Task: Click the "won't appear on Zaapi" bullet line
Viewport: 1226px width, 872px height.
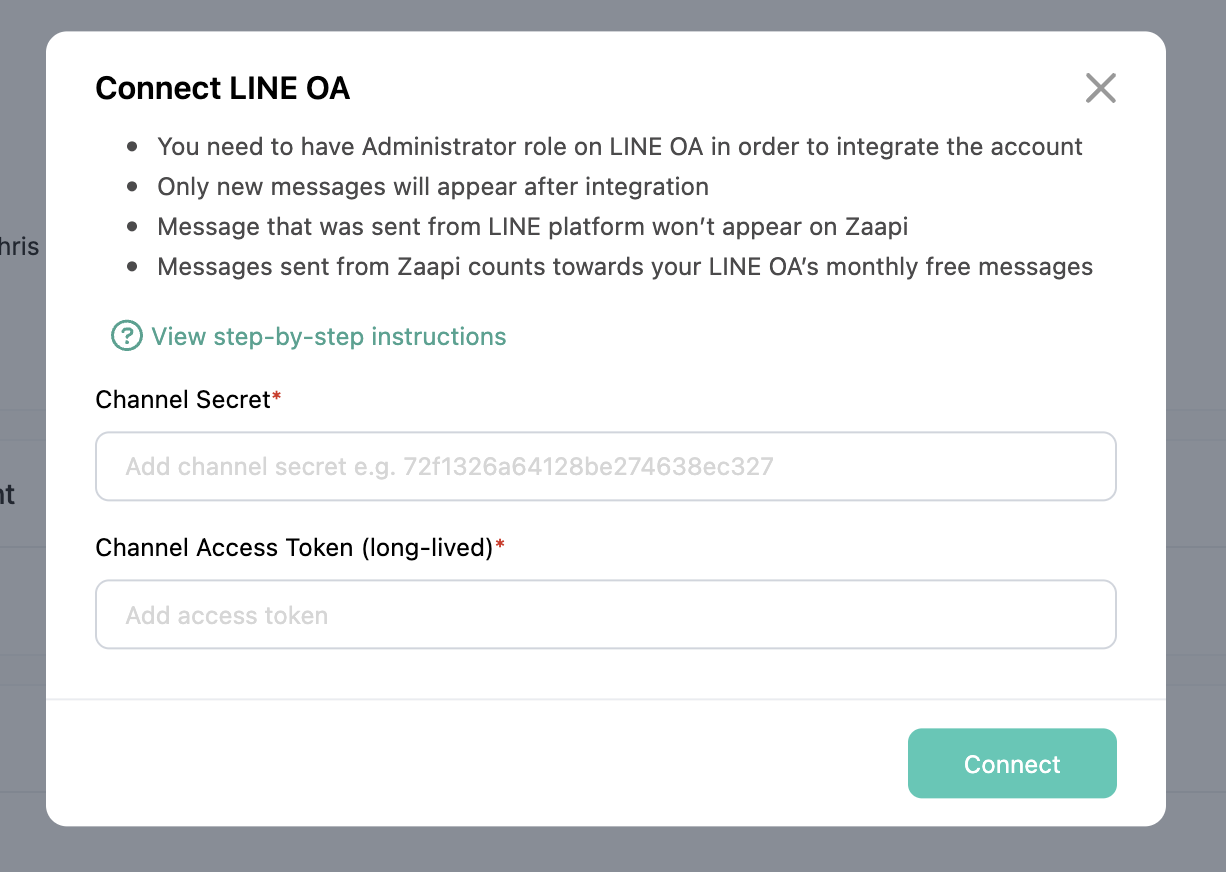Action: point(532,227)
